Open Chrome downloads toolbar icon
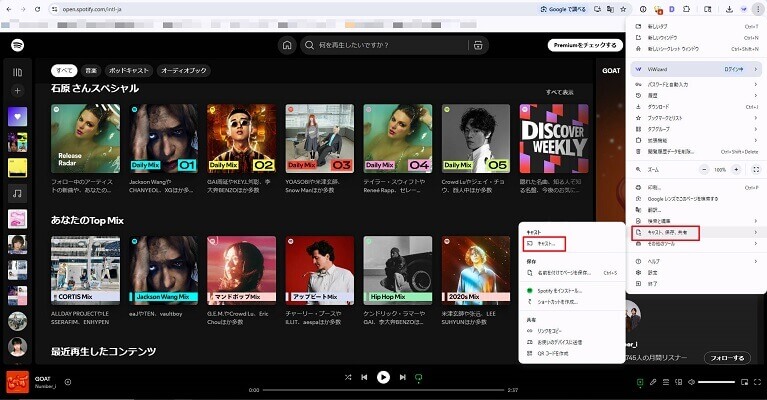 729,9
